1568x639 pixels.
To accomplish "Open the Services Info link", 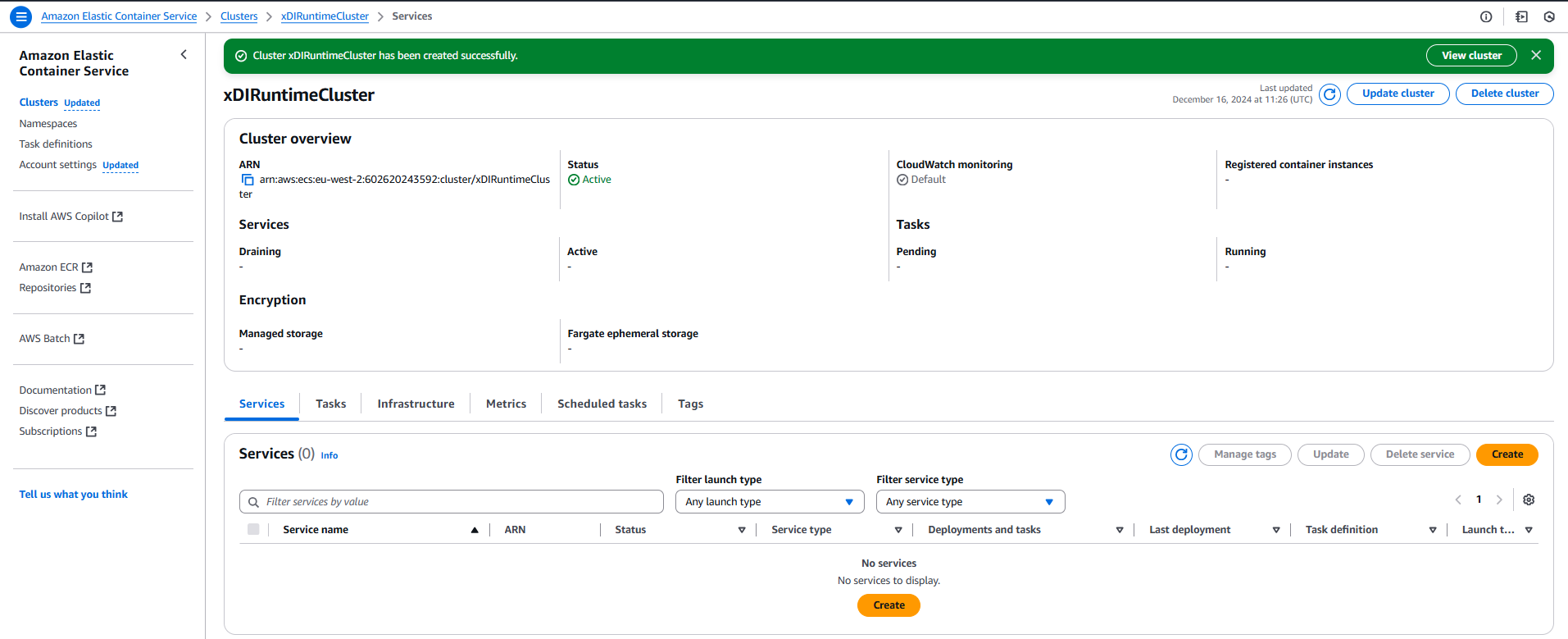I will pyautogui.click(x=329, y=455).
